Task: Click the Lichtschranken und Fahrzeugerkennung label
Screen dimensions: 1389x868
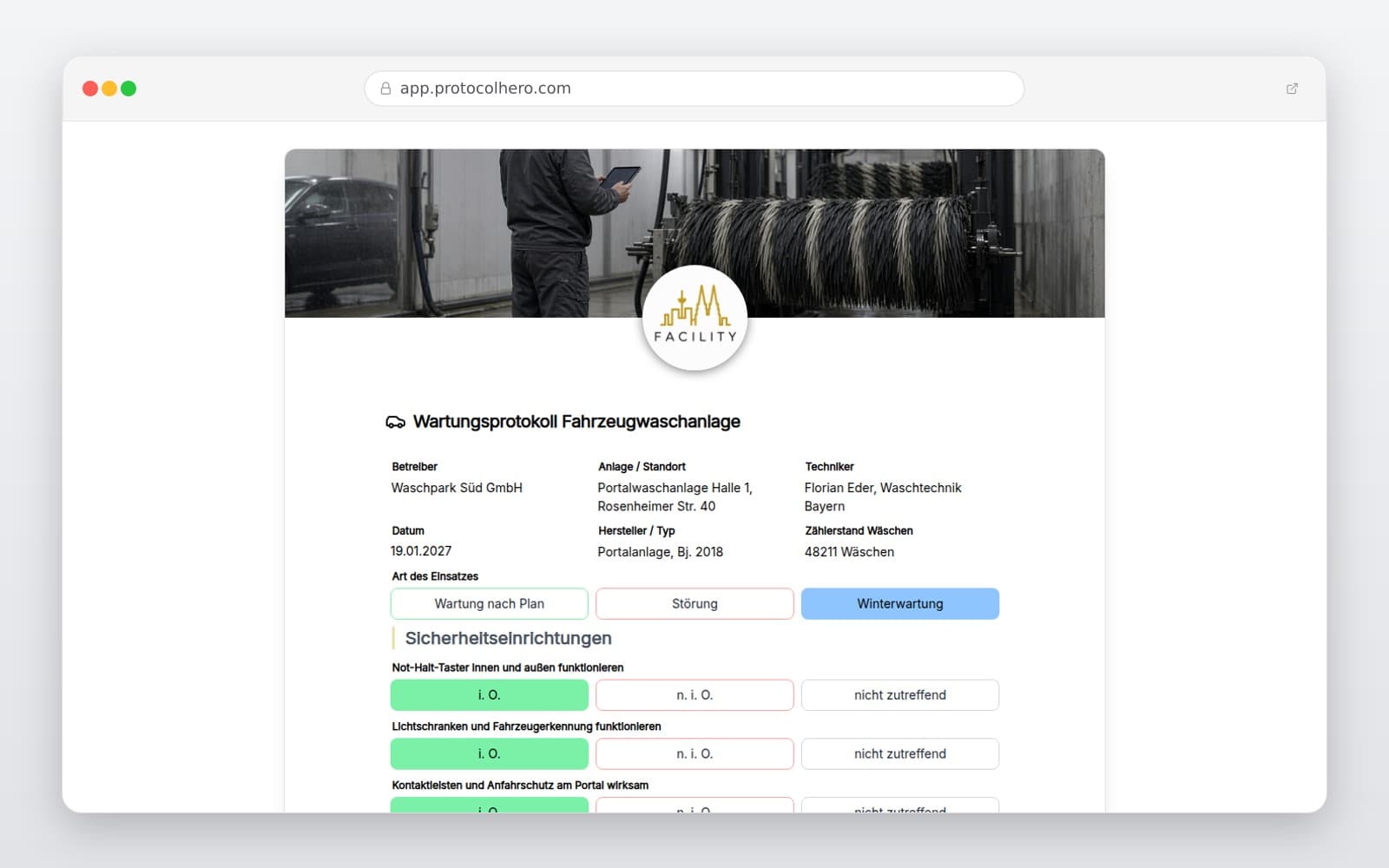Action: point(526,727)
